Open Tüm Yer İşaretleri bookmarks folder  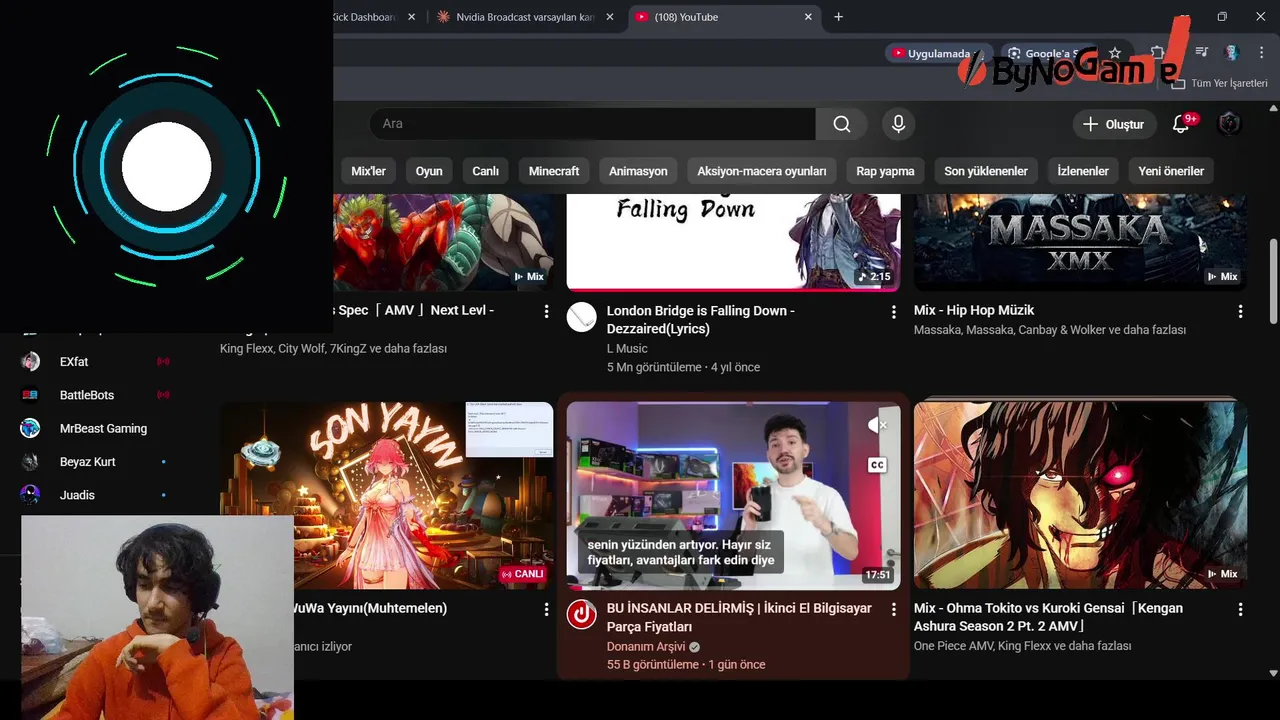tap(1220, 83)
